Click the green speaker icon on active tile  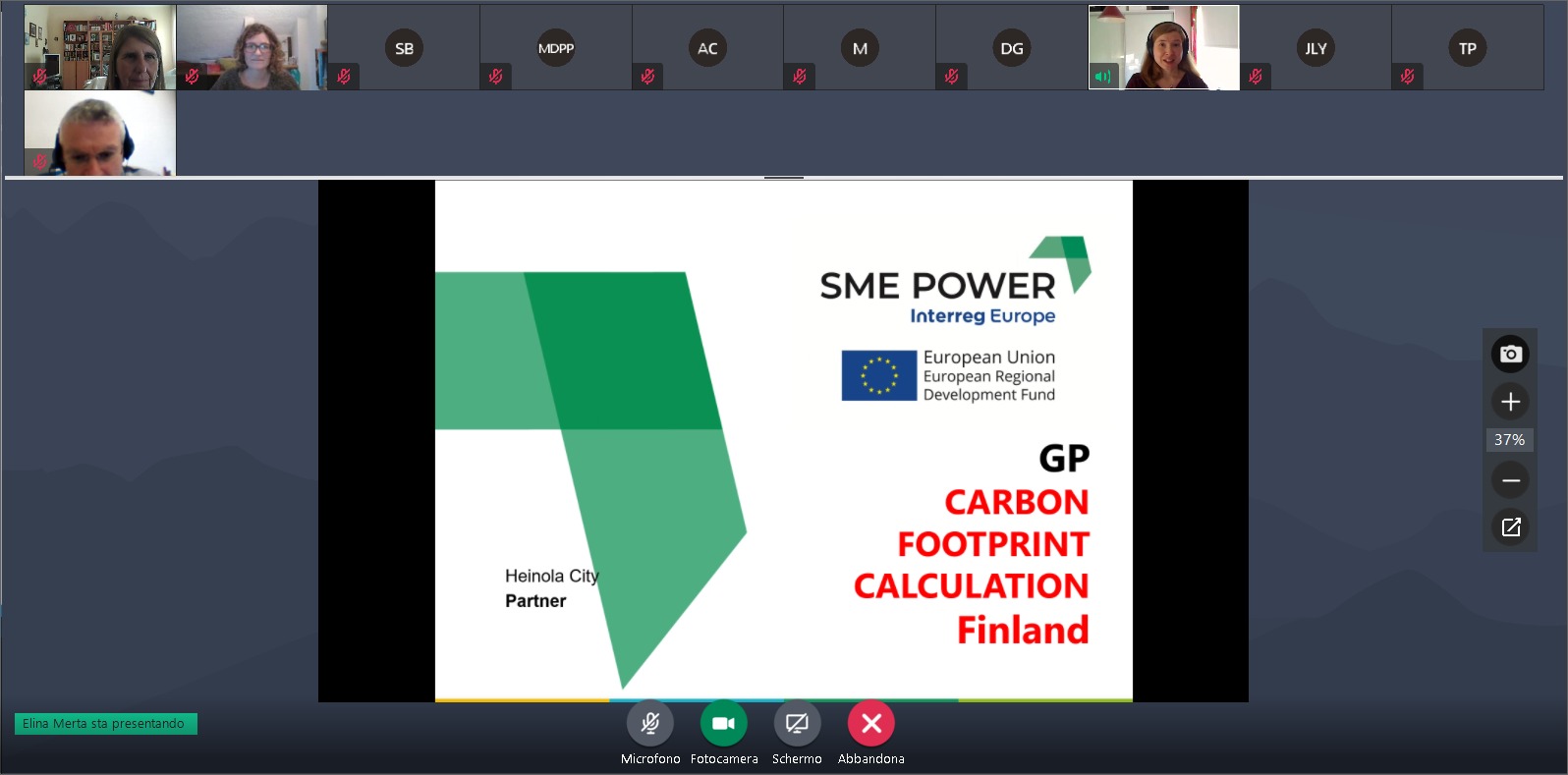coord(1103,77)
